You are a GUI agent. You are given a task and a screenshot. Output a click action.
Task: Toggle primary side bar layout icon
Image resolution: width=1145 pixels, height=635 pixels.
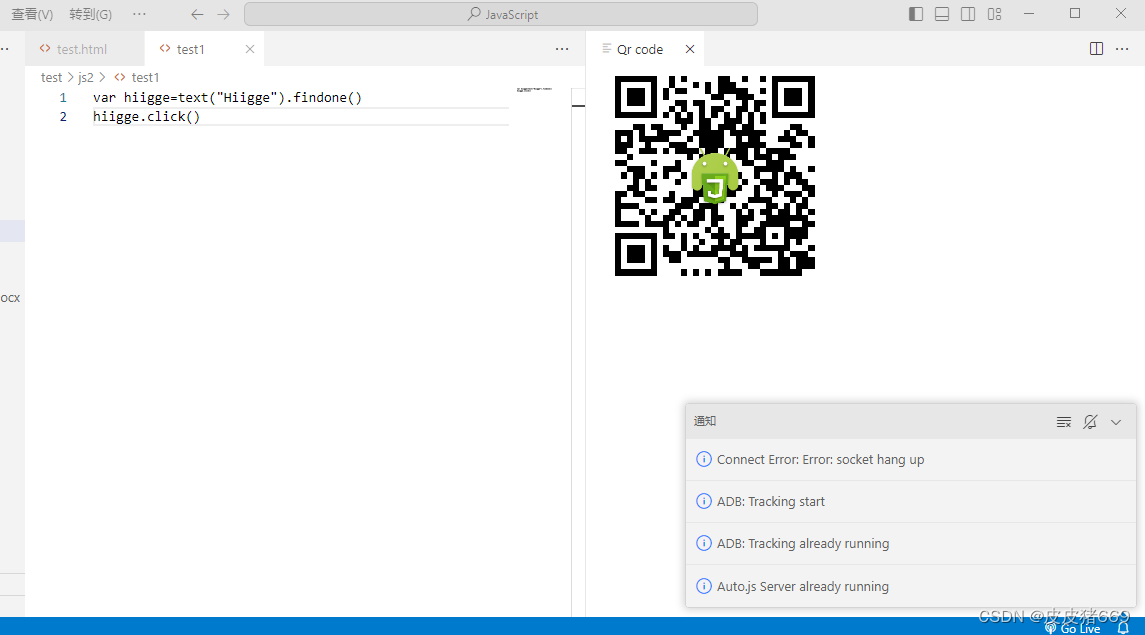916,14
